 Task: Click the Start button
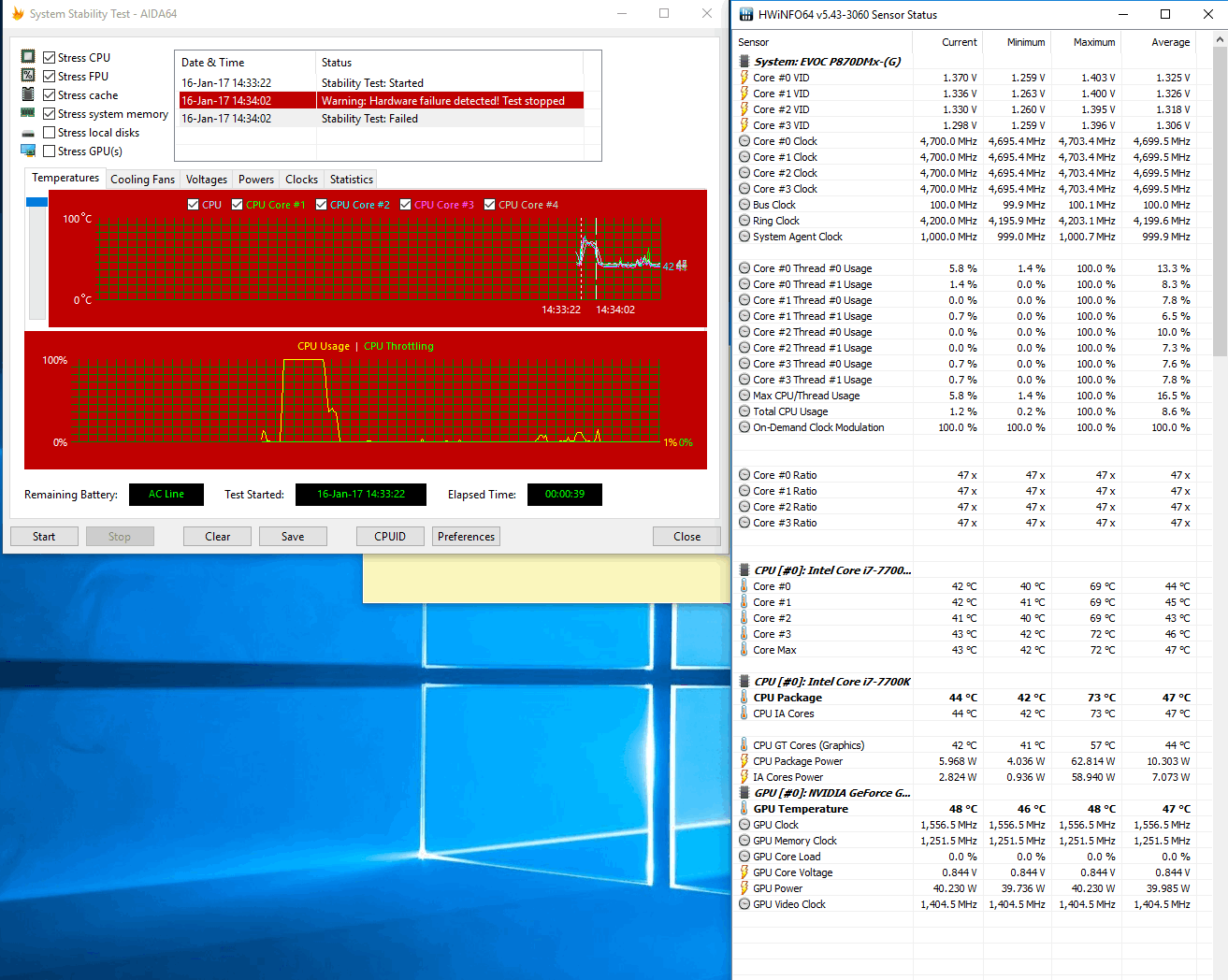(44, 537)
